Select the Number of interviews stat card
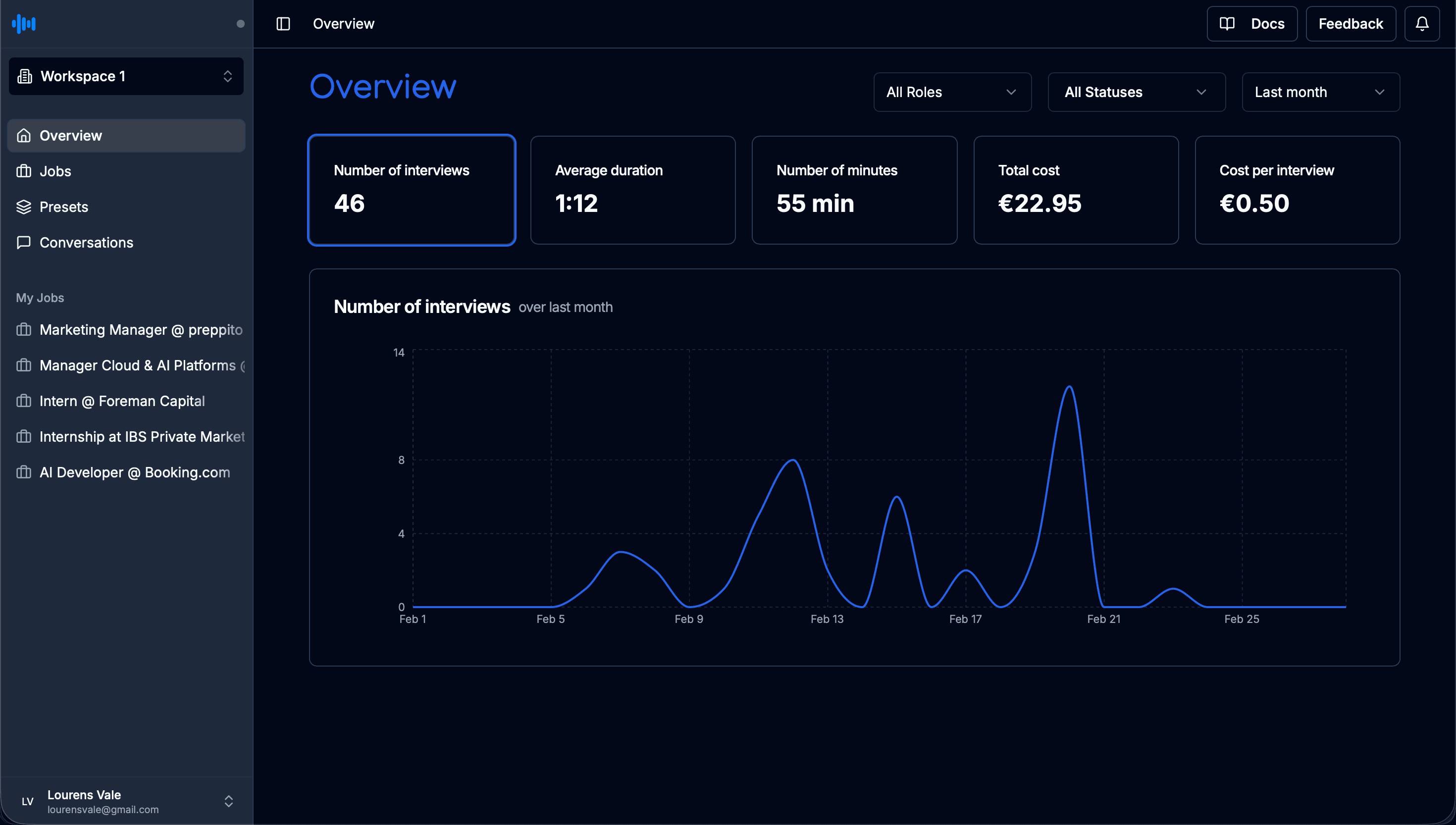This screenshot has height=825, width=1456. point(412,190)
